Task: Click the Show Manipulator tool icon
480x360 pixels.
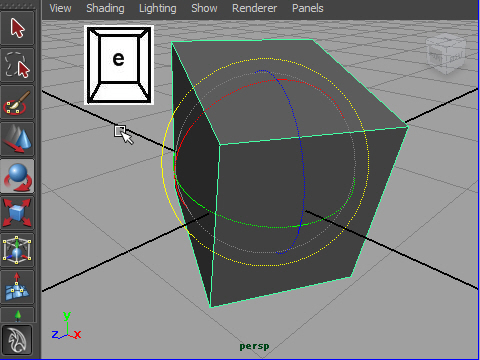Action: [x=17, y=315]
